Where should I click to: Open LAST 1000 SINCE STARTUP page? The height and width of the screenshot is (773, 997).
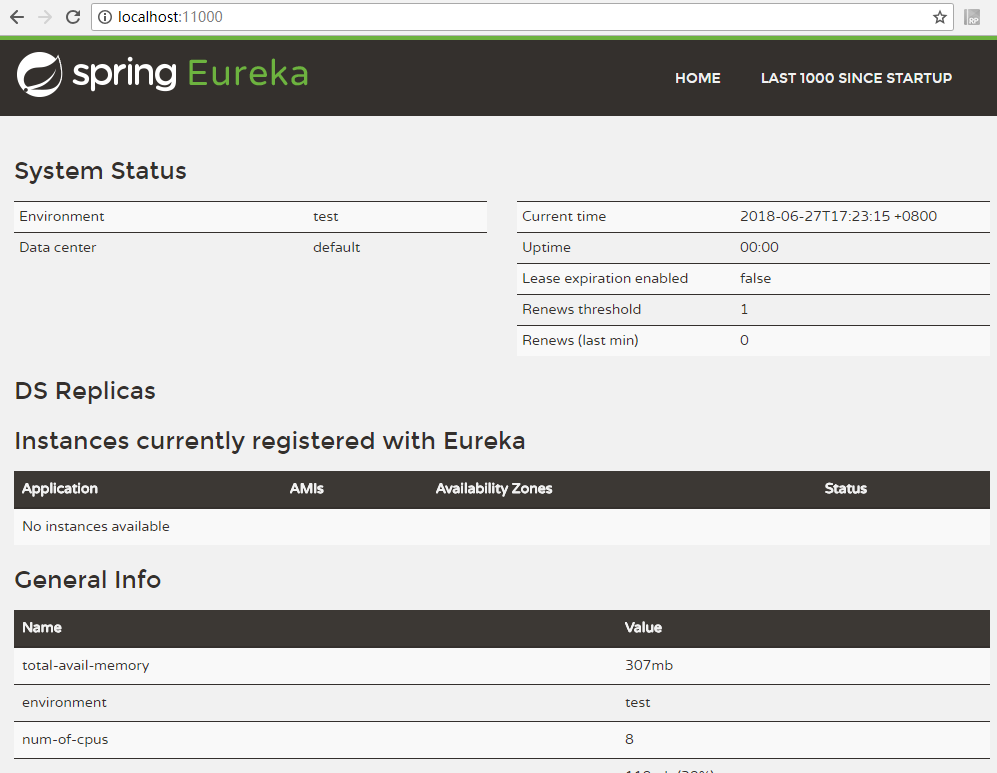856,78
